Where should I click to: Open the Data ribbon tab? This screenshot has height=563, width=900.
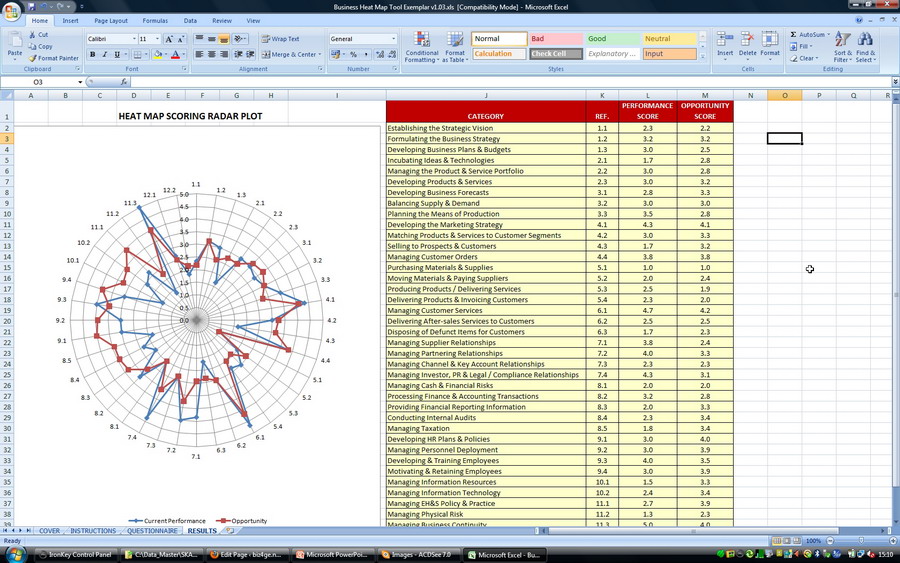pos(190,21)
